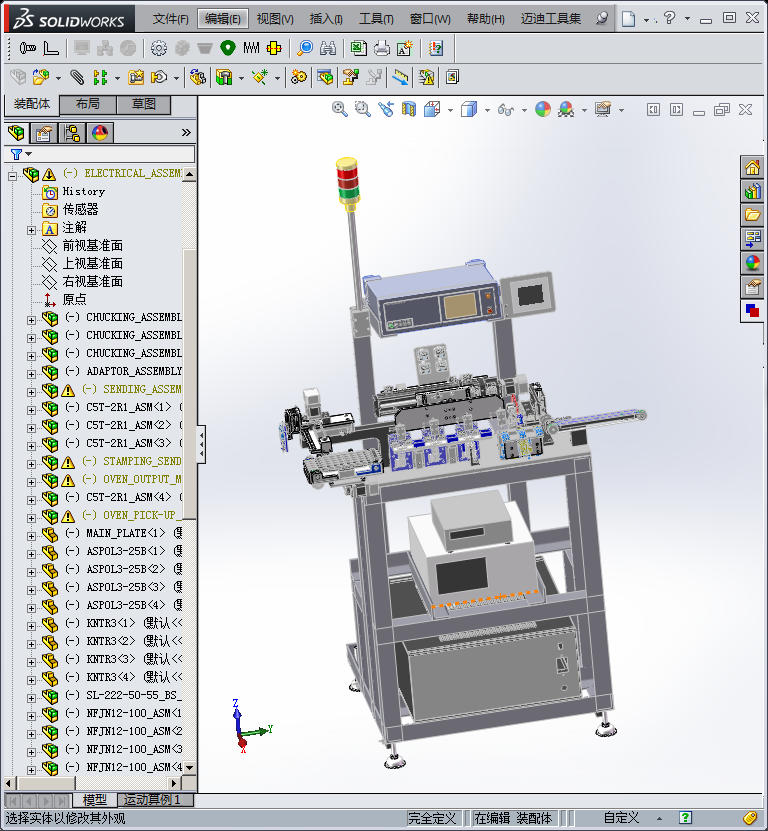
Task: Toggle the left panel collapse button in viewport
Action: tap(653, 110)
